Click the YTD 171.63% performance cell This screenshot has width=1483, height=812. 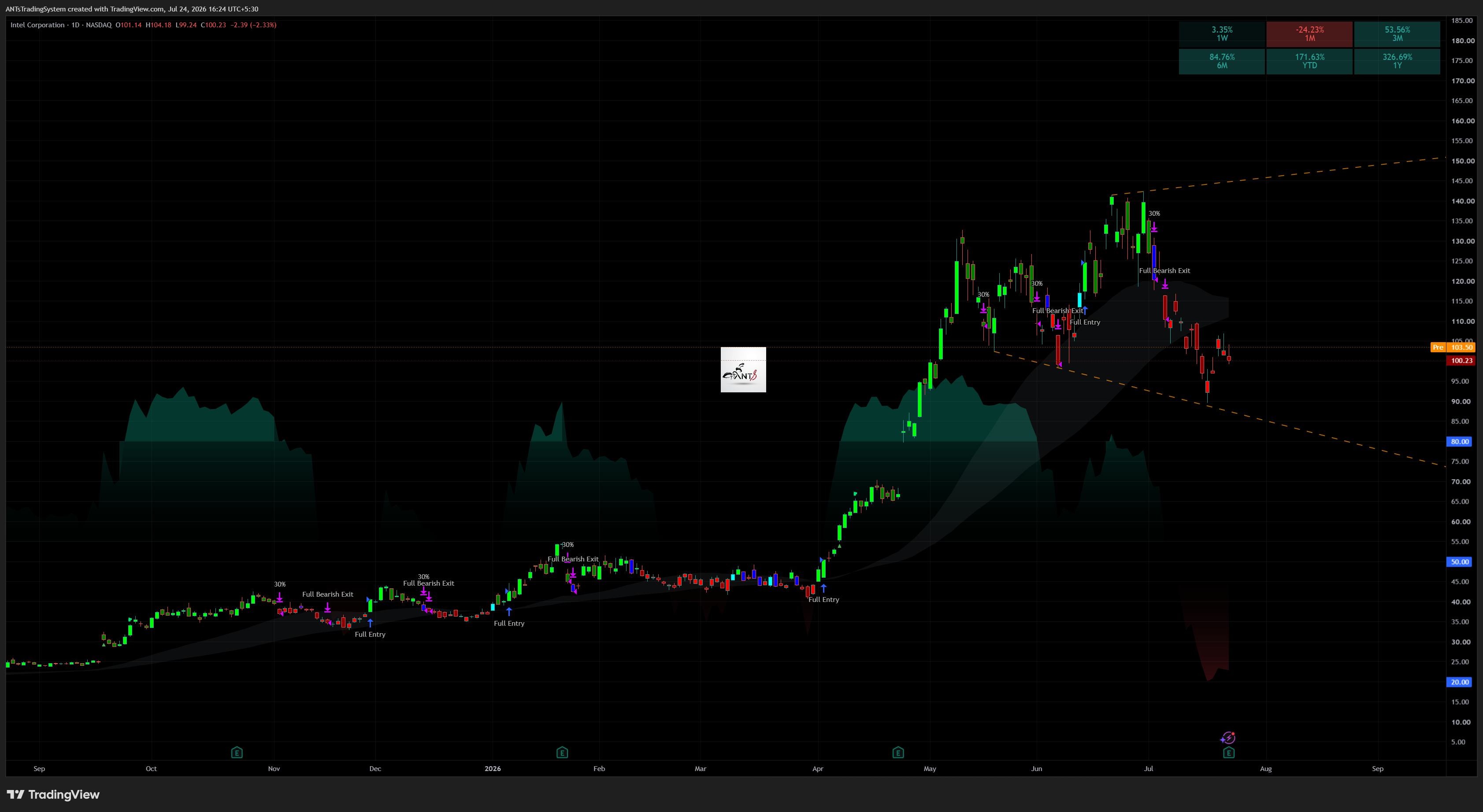[x=1309, y=61]
